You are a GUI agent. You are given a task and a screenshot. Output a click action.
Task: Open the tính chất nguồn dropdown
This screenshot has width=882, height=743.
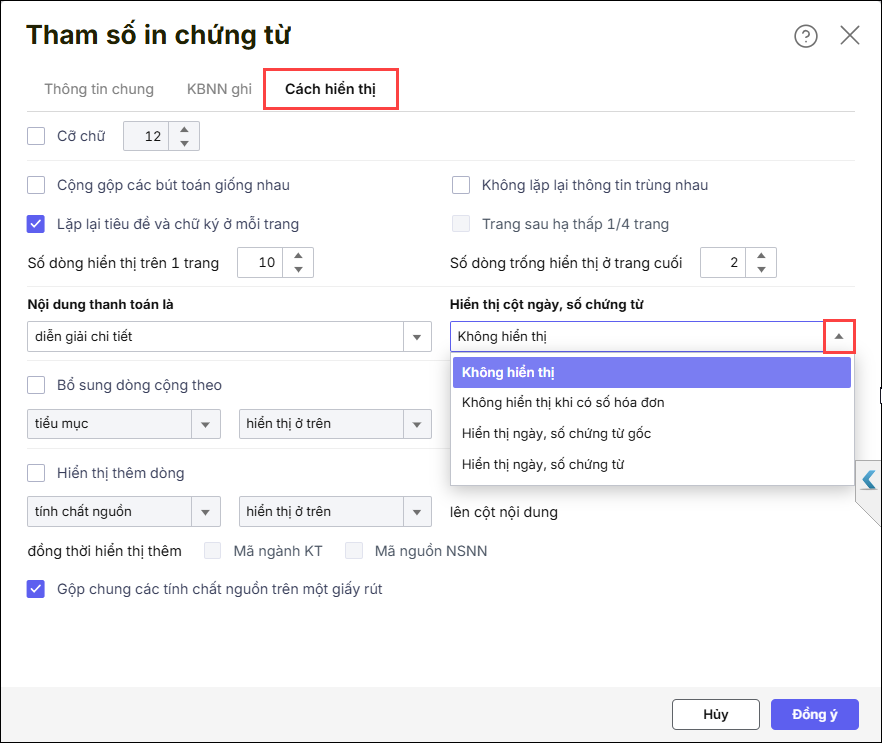(x=206, y=512)
